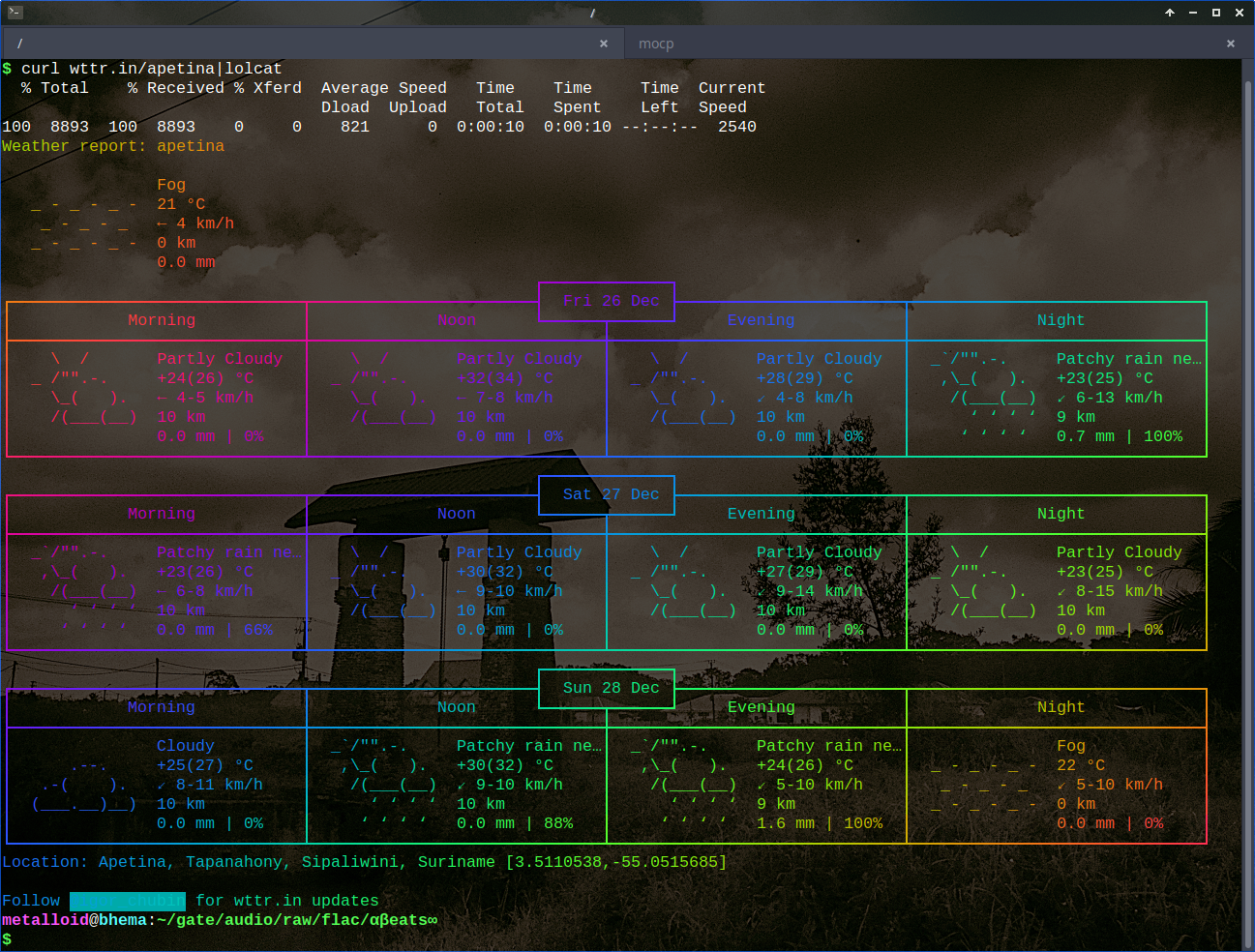Click the window title "/" in title bar
Viewport: 1255px width, 952px height.
[592, 13]
